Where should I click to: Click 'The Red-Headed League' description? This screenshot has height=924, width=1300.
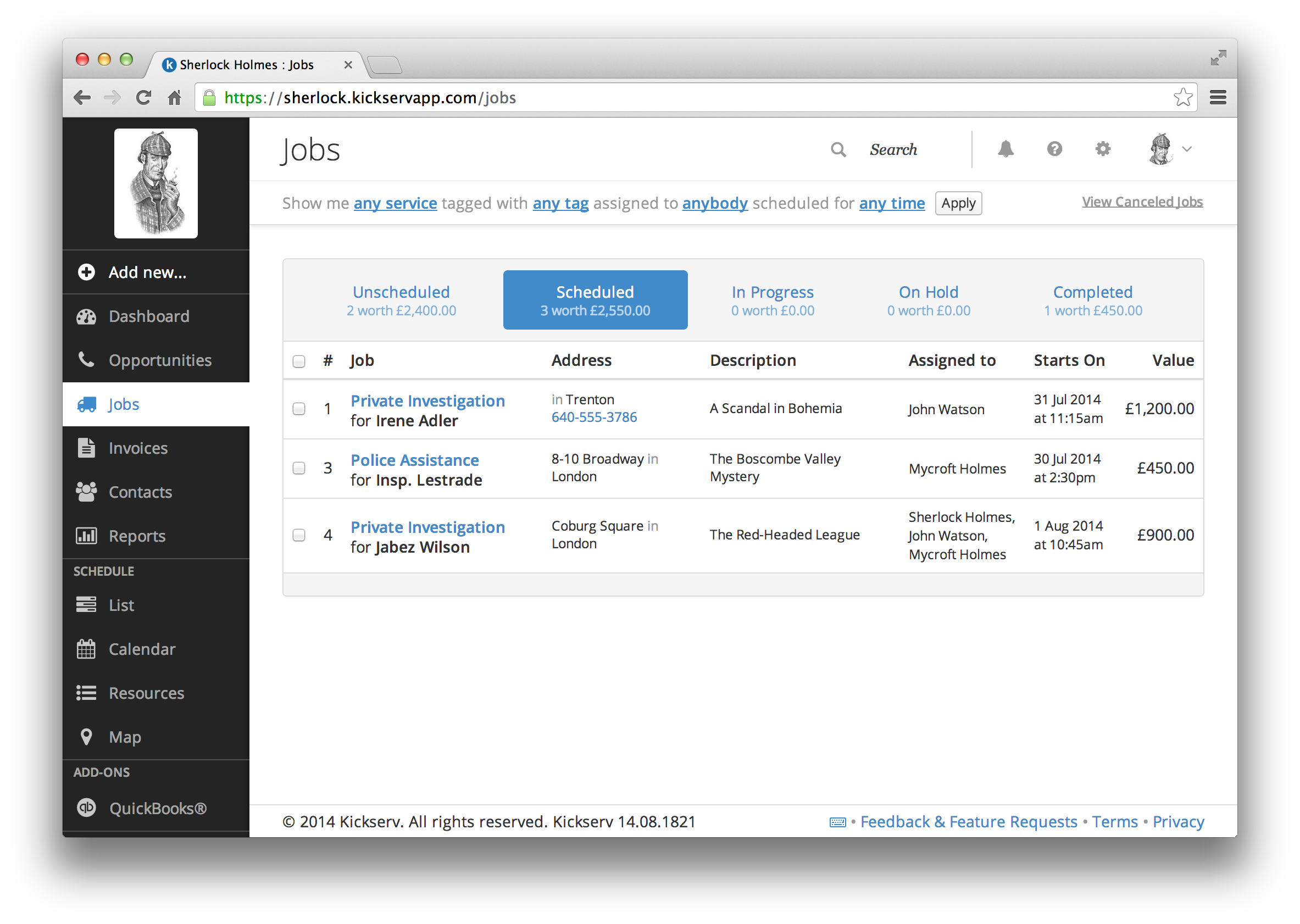785,535
